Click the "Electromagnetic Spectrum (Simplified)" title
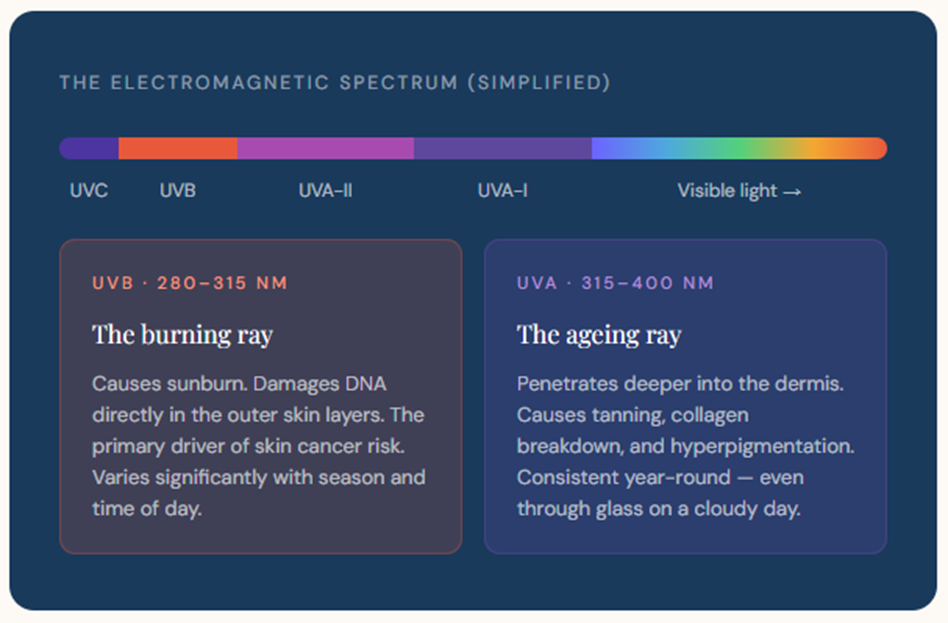 pos(334,82)
